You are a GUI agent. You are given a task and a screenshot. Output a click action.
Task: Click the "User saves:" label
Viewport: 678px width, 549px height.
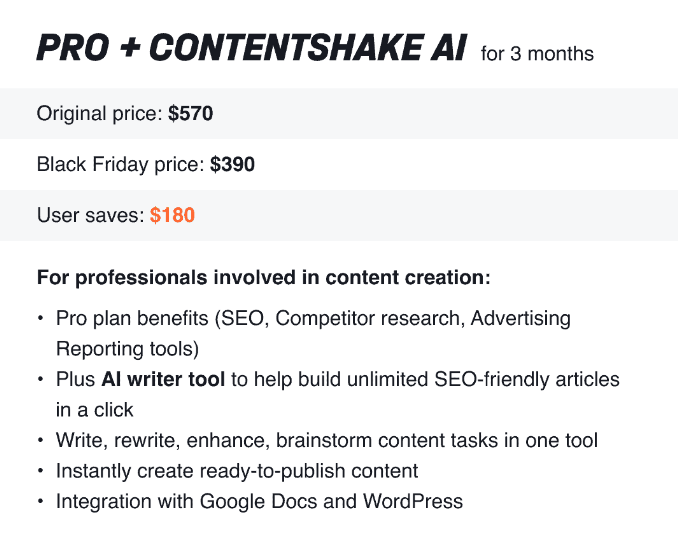(91, 215)
